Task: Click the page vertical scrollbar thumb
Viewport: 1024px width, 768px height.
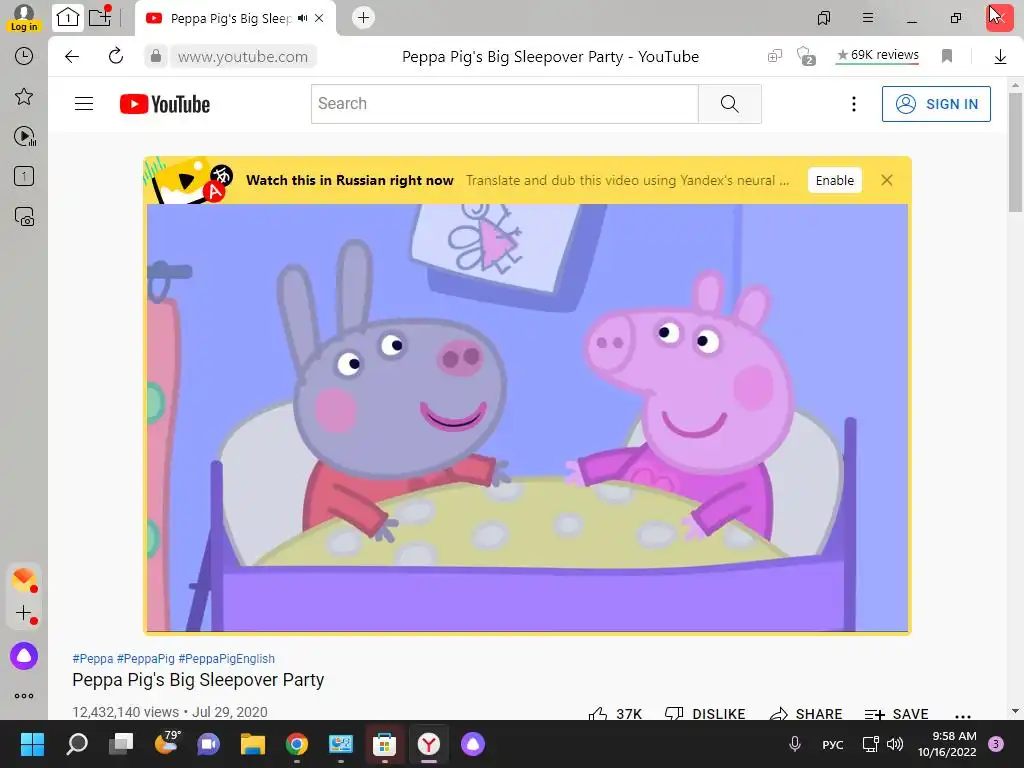Action: [x=1015, y=152]
